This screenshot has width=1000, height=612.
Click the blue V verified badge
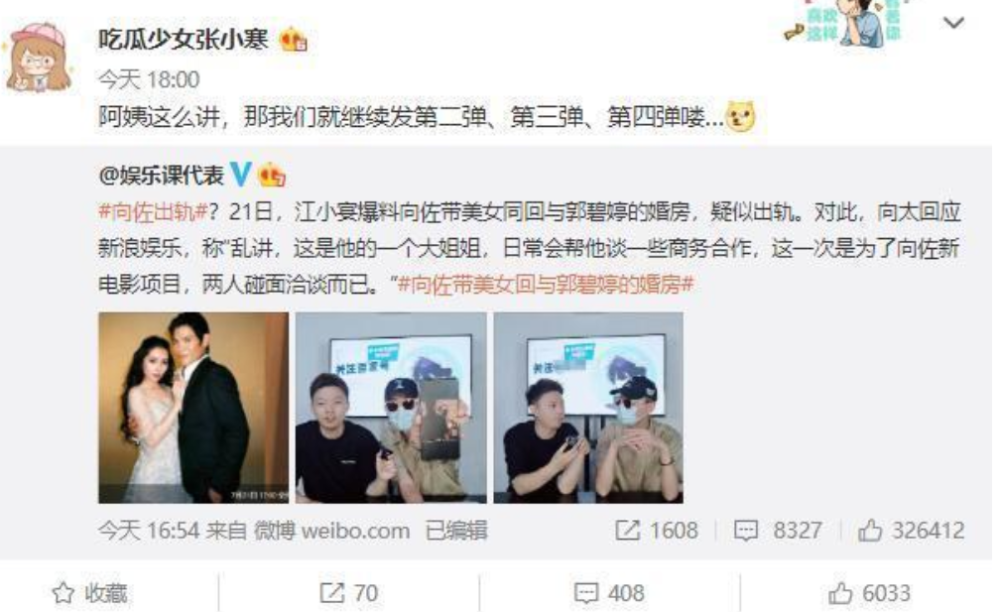[240, 174]
